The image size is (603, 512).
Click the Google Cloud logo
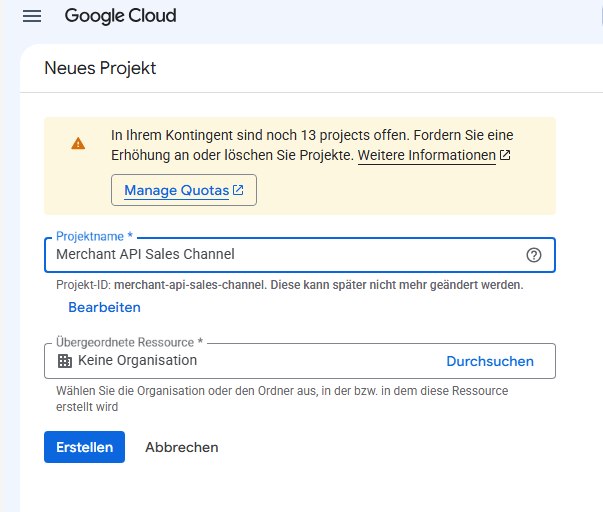tap(120, 16)
